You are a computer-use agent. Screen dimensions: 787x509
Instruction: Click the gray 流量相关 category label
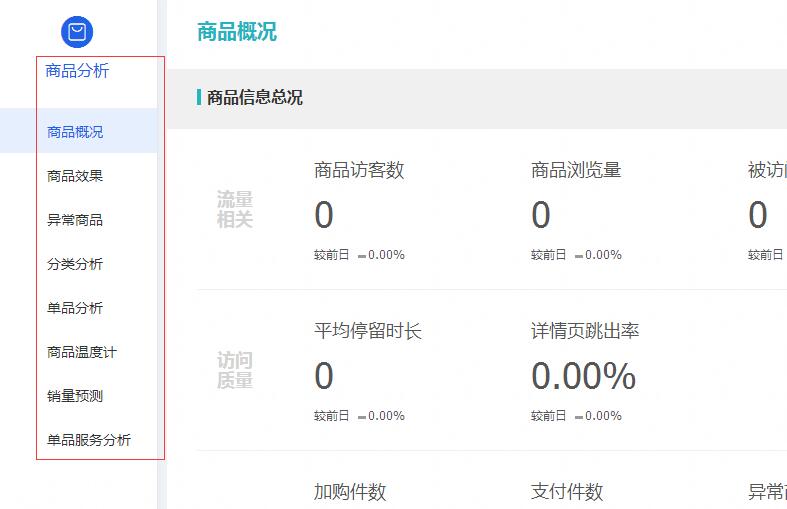[x=235, y=210]
